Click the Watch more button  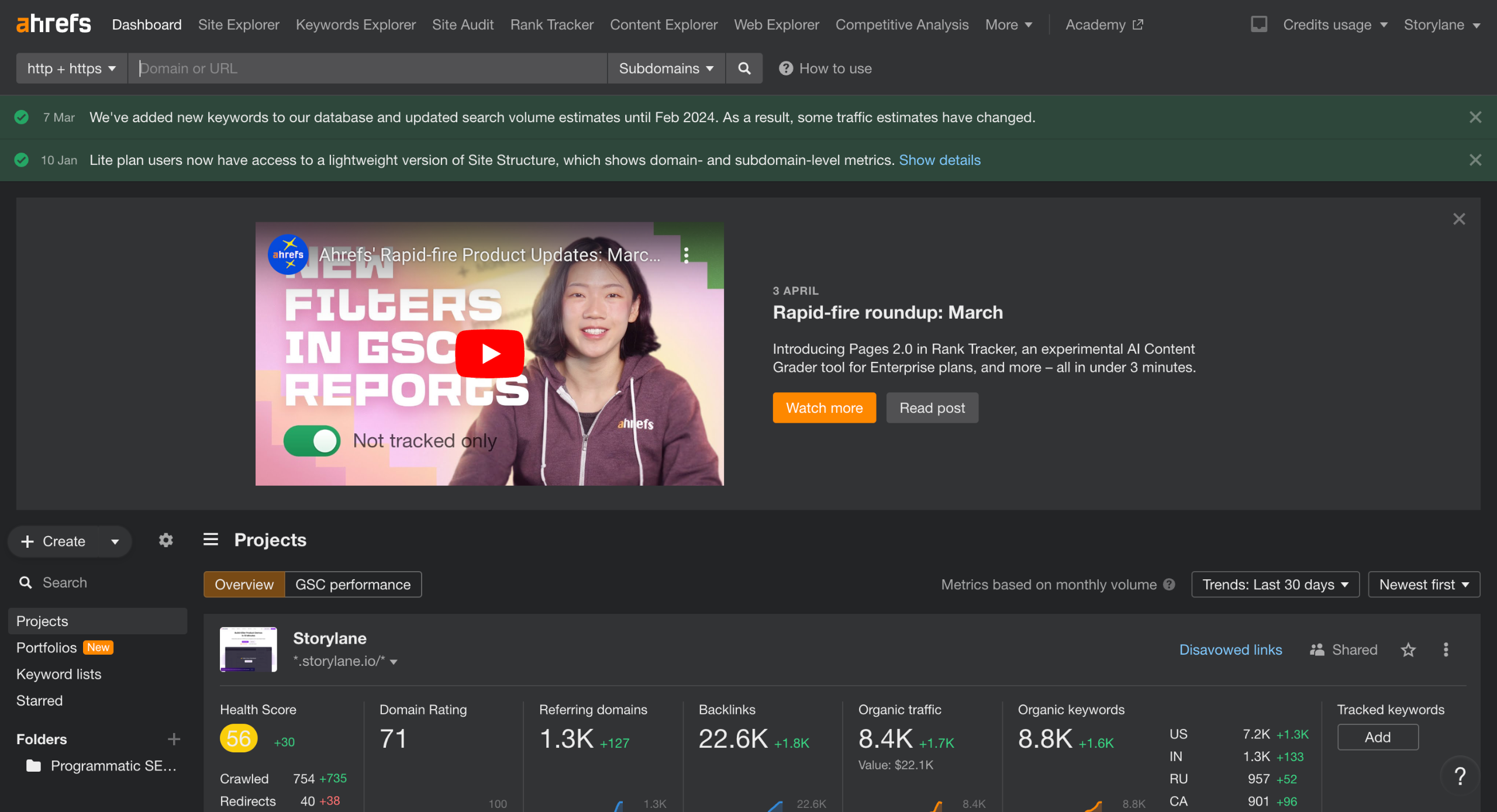click(x=824, y=407)
